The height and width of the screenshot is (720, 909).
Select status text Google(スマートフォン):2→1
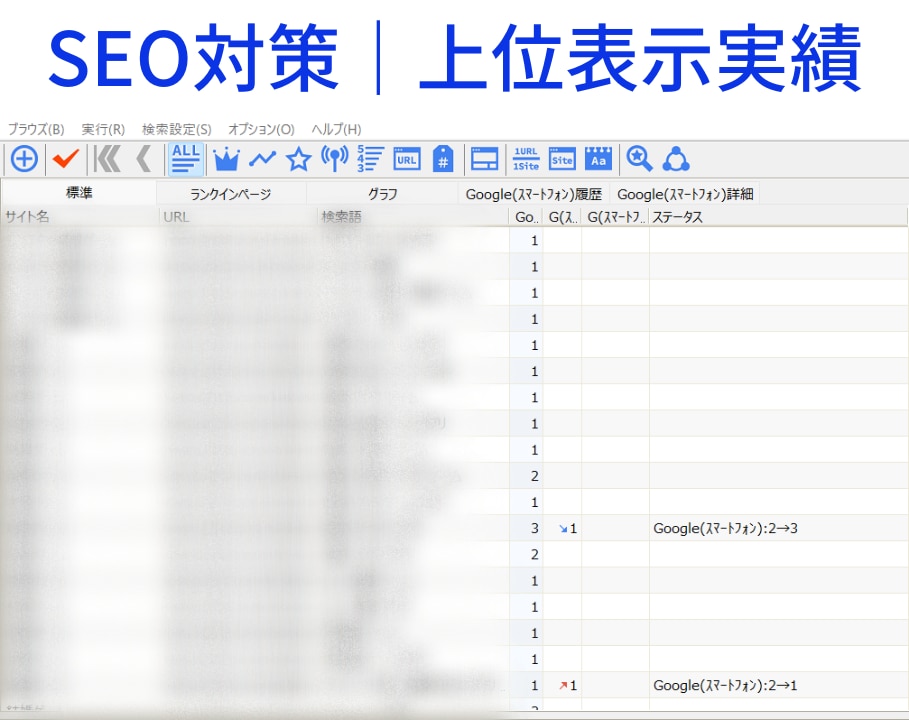coord(725,685)
